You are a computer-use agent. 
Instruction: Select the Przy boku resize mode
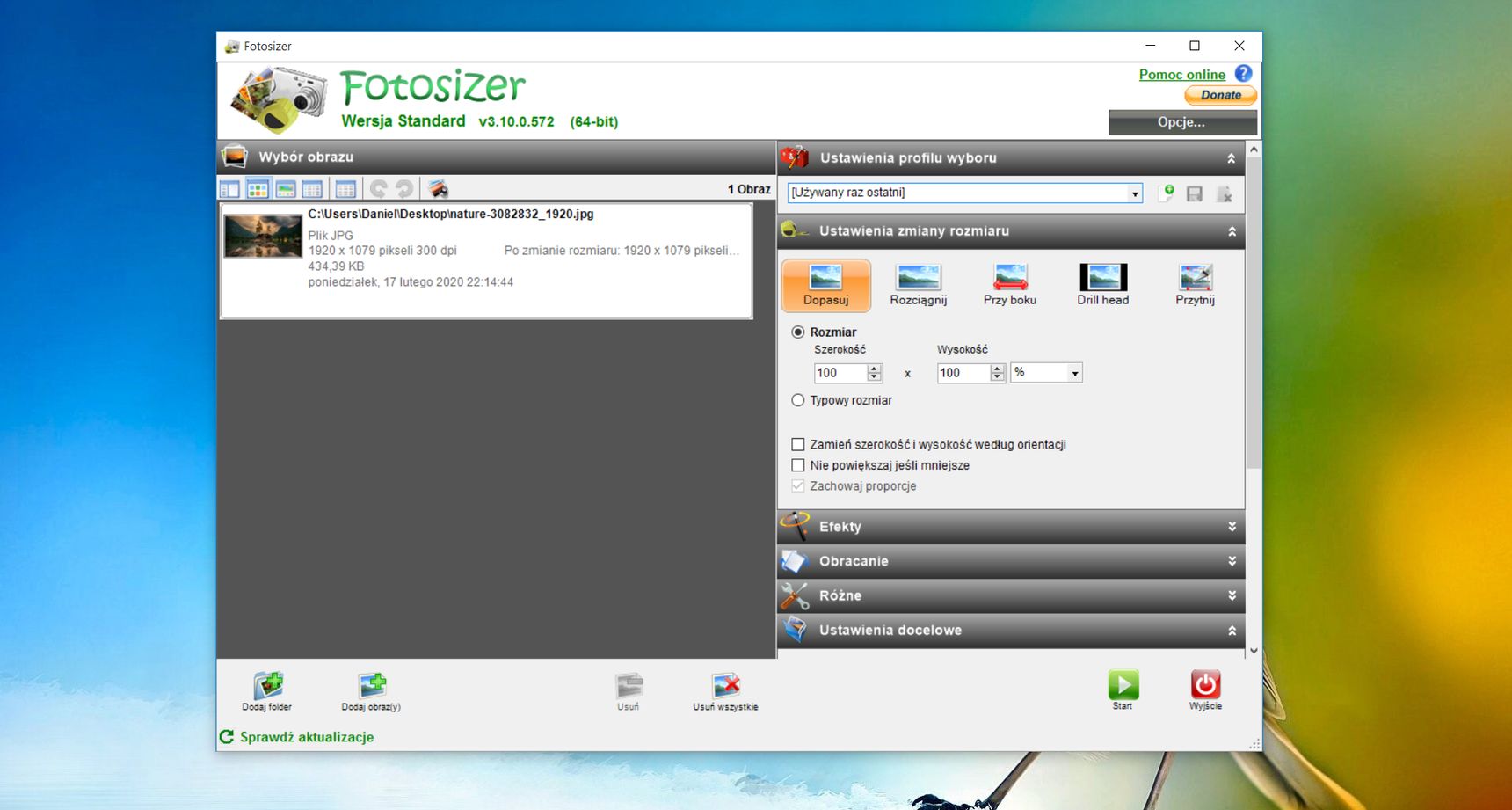coord(1010,285)
